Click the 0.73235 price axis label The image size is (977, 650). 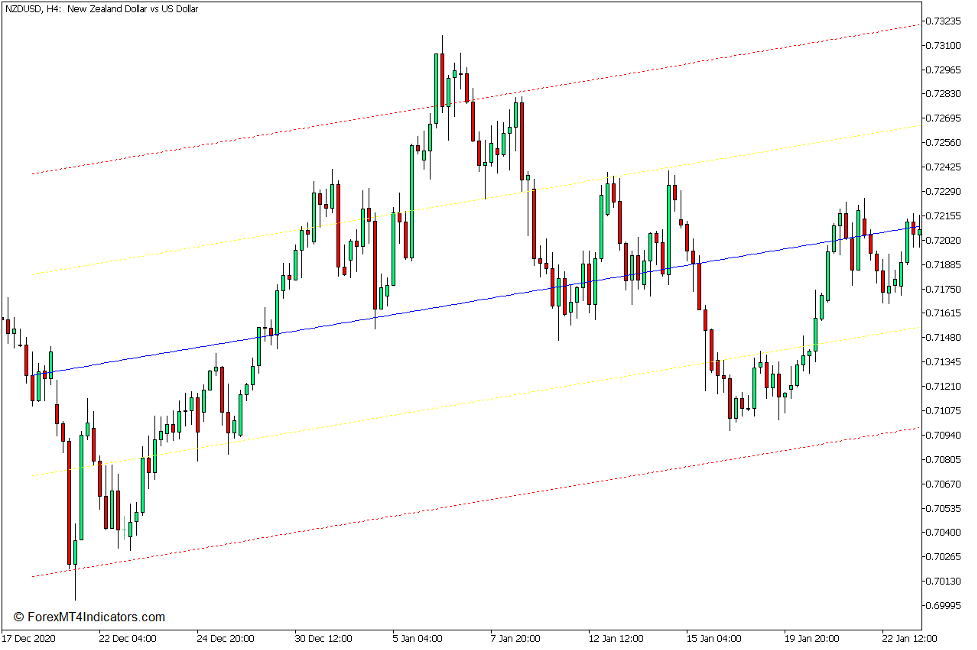944,21
